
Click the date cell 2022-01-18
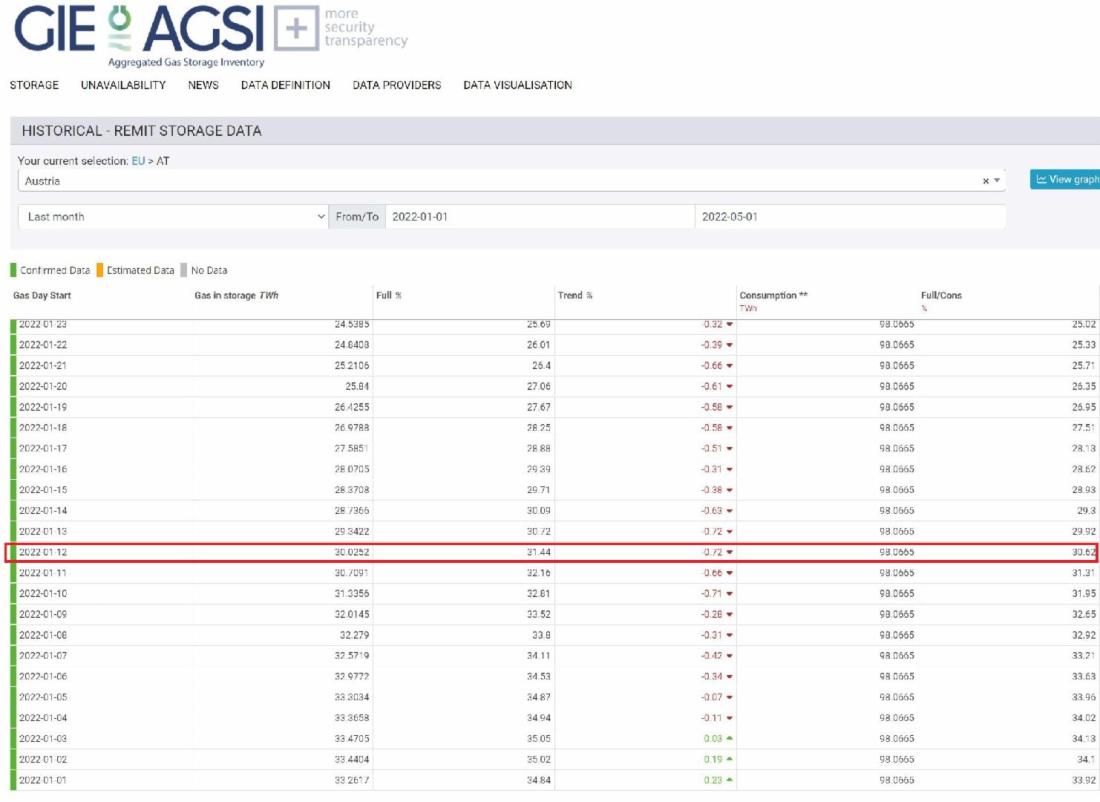tap(43, 427)
